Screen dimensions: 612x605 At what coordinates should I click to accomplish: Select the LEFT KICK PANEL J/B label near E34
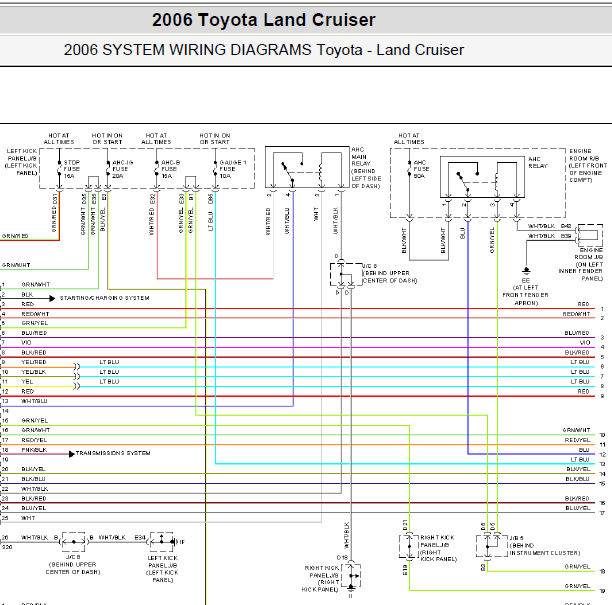pos(163,569)
